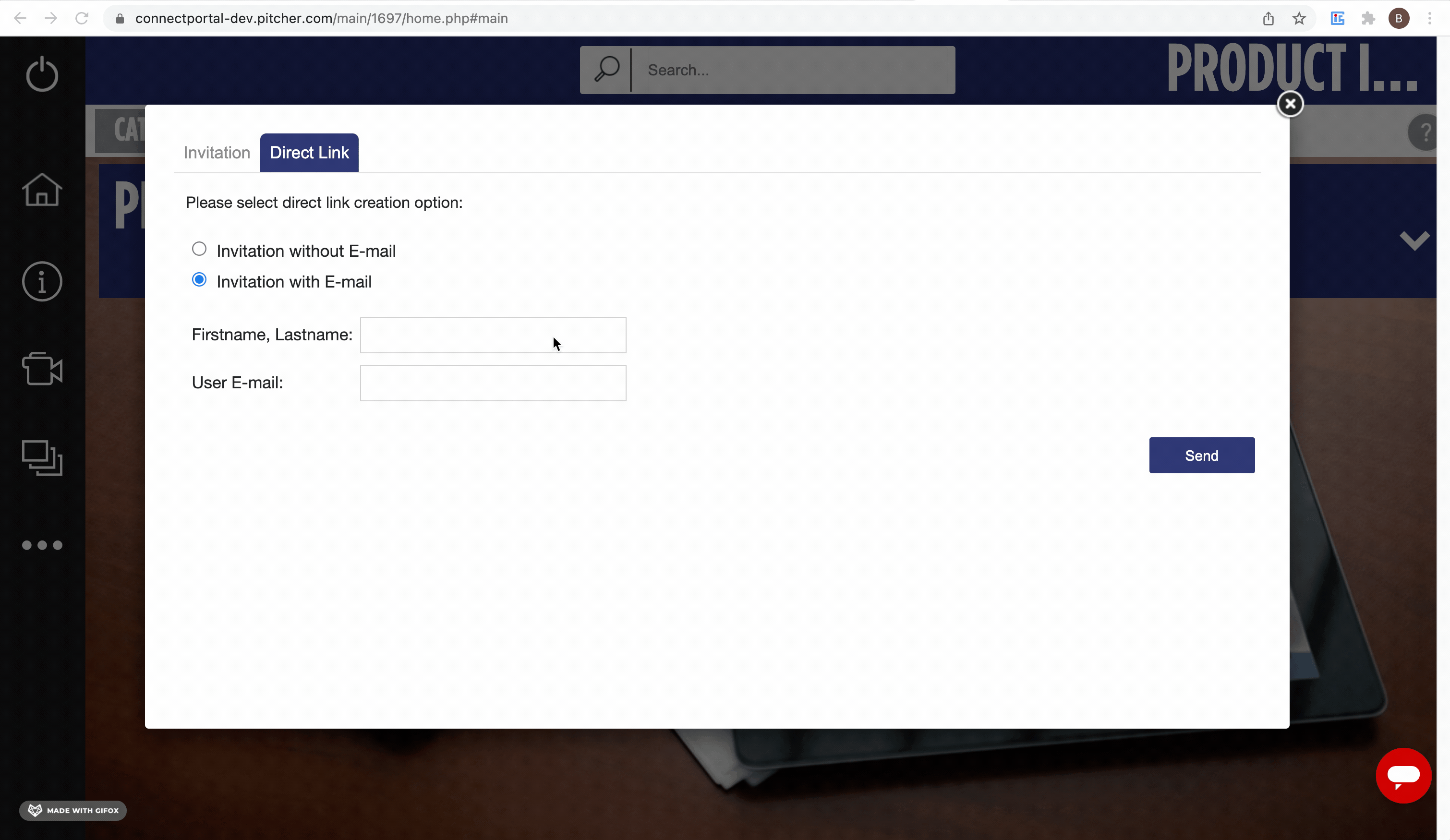
Task: Click the stacked screens sidebar icon
Action: pos(42,458)
